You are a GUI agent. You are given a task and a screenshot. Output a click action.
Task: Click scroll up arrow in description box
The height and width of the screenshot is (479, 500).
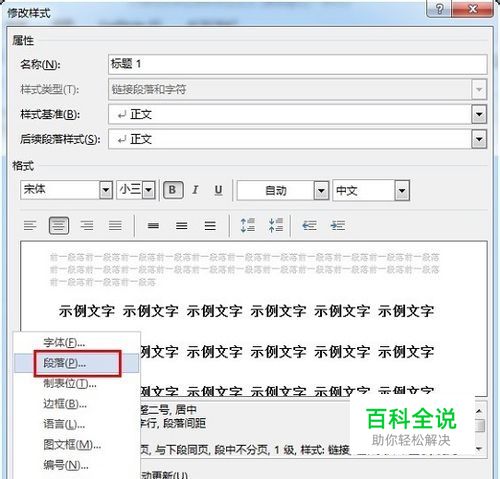[479, 411]
